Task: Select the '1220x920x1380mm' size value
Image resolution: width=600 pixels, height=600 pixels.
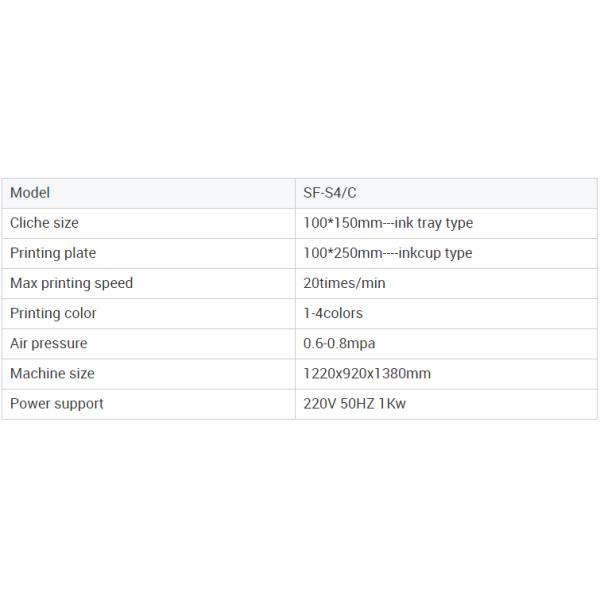Action: tap(367, 373)
